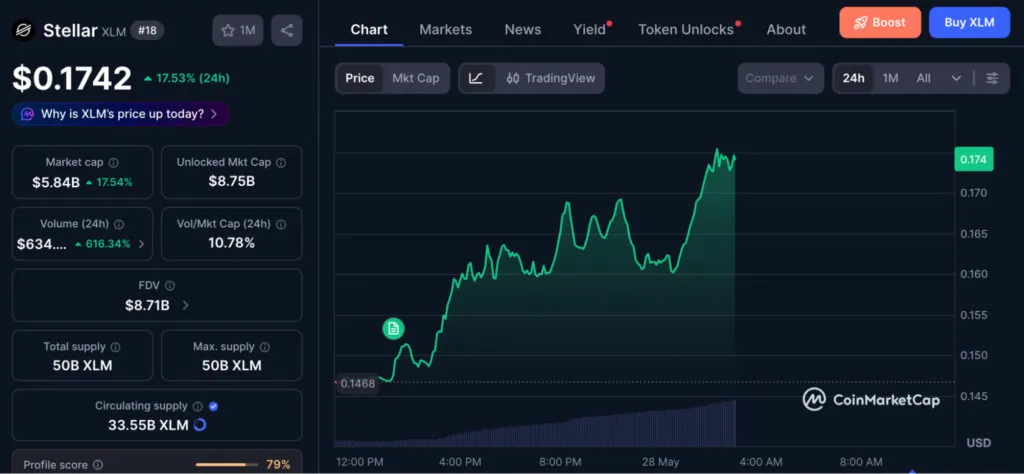Select the All time range
The width and height of the screenshot is (1024, 474).
point(923,78)
